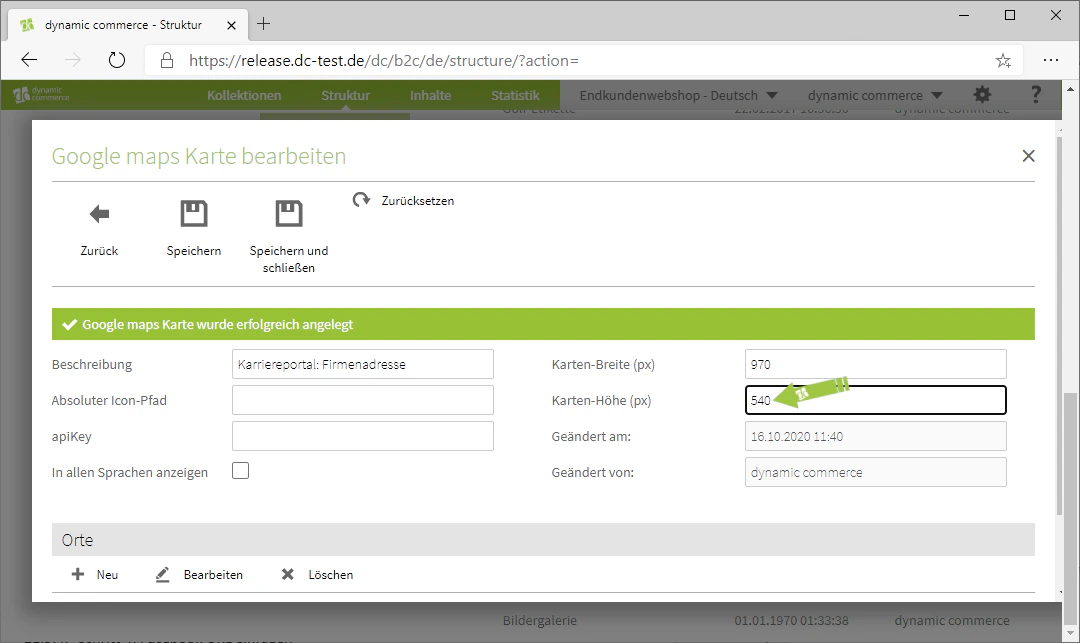The width and height of the screenshot is (1080, 643).
Task: Click the Speichern floppy disk icon
Action: (x=194, y=213)
